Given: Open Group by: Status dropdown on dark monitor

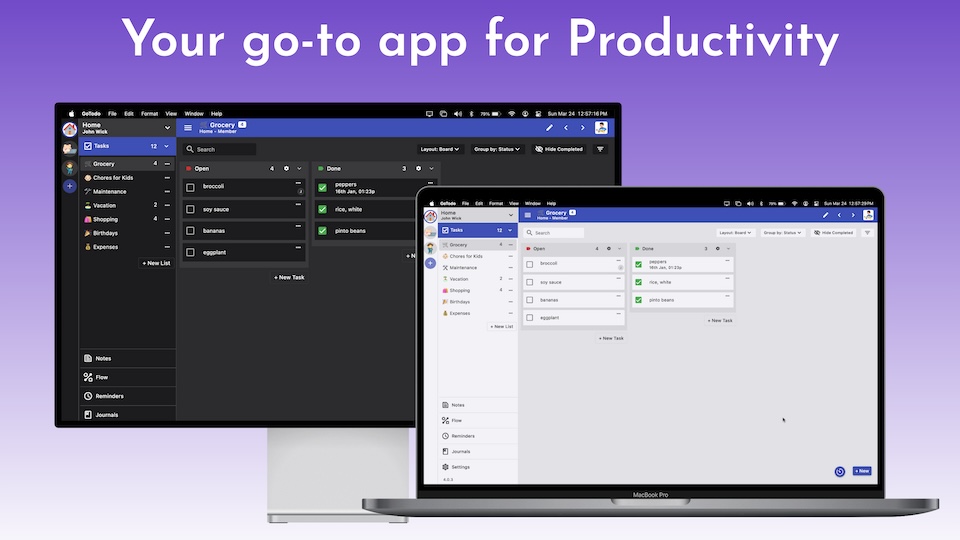Looking at the screenshot, I should tap(497, 149).
